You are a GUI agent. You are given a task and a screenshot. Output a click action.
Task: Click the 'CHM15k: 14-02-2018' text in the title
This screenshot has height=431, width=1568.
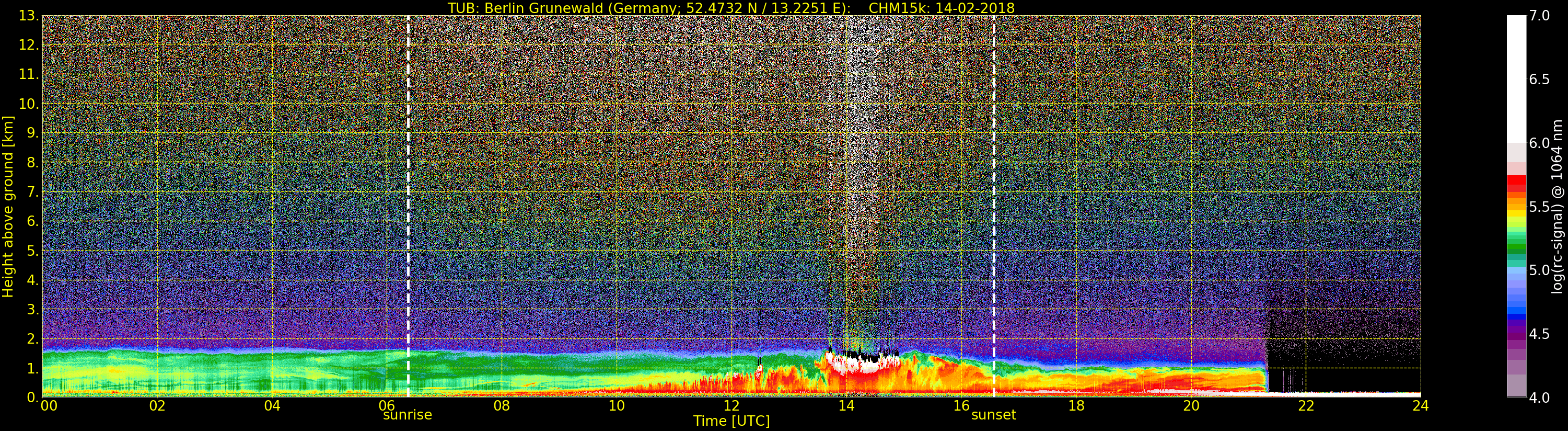[x=942, y=8]
